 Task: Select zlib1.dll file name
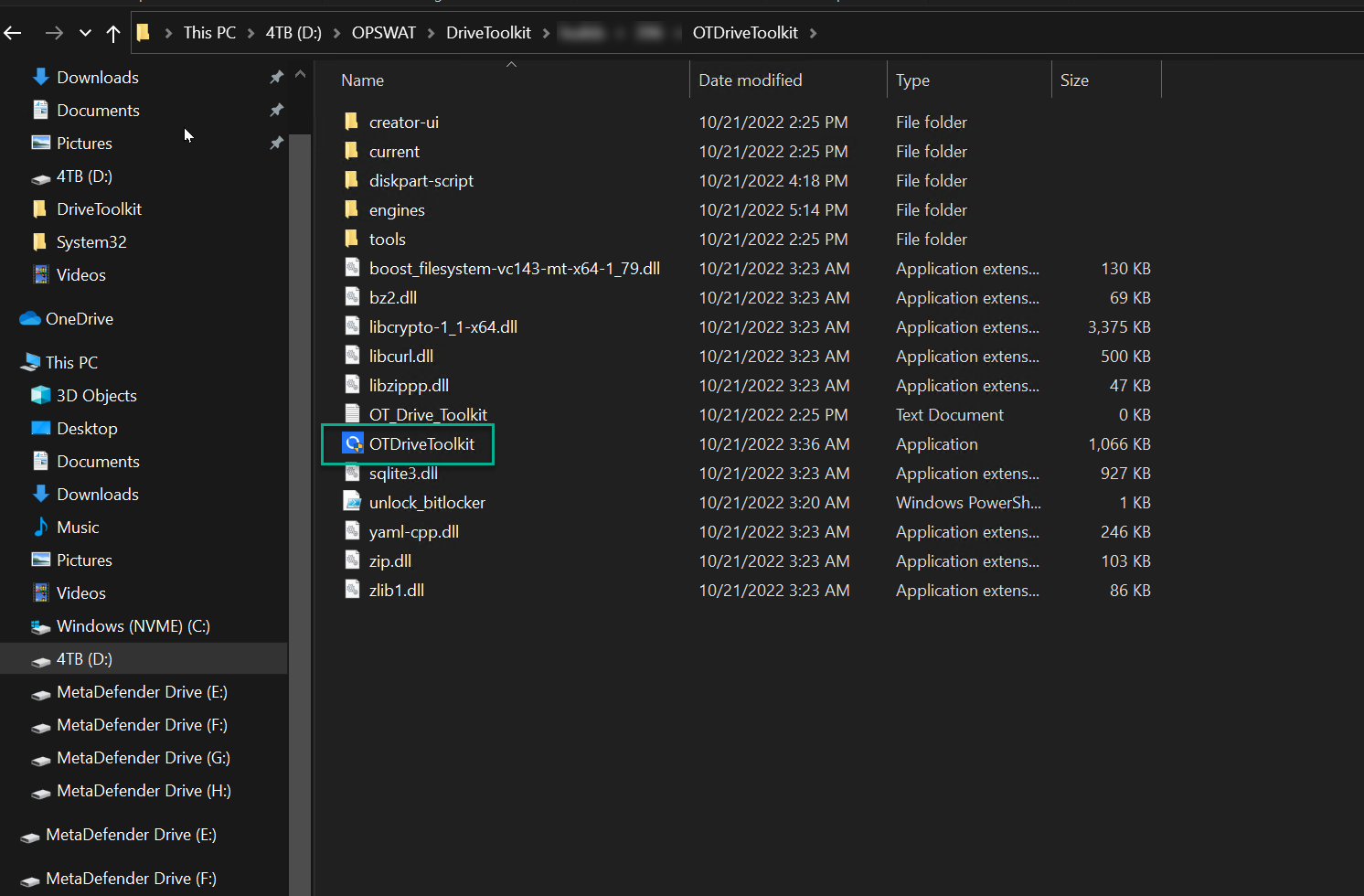(x=397, y=591)
